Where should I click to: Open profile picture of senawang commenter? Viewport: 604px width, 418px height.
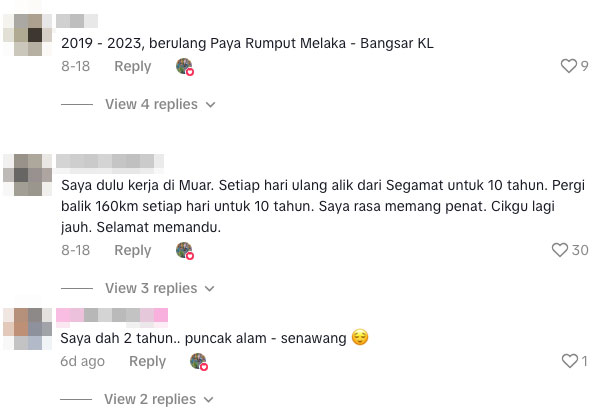tap(28, 329)
